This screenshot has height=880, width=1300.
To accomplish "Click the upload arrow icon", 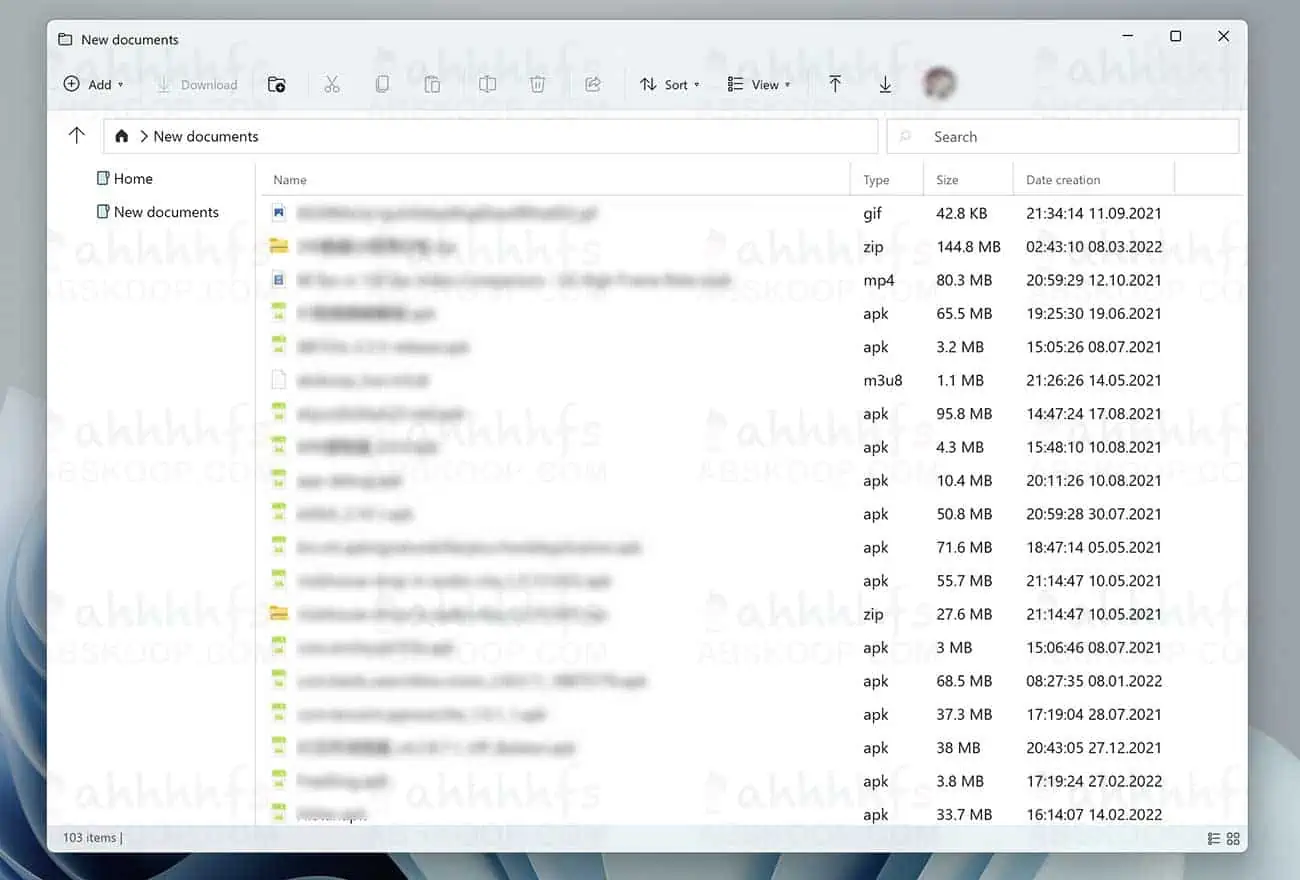I will tap(835, 85).
